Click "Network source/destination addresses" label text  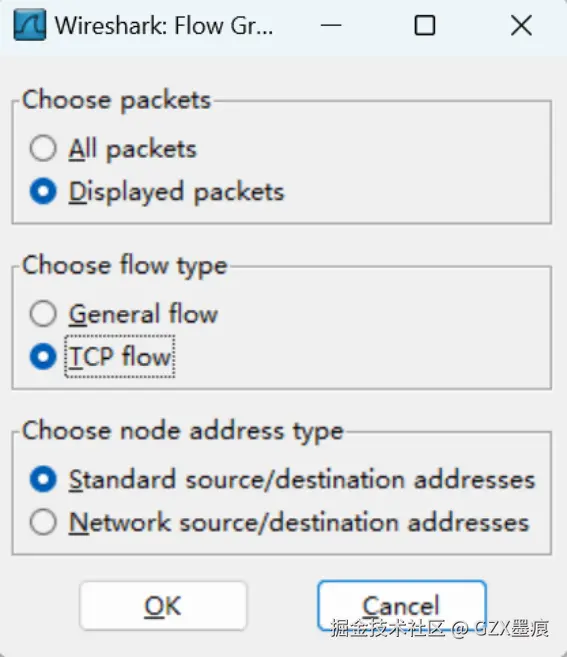(x=299, y=522)
